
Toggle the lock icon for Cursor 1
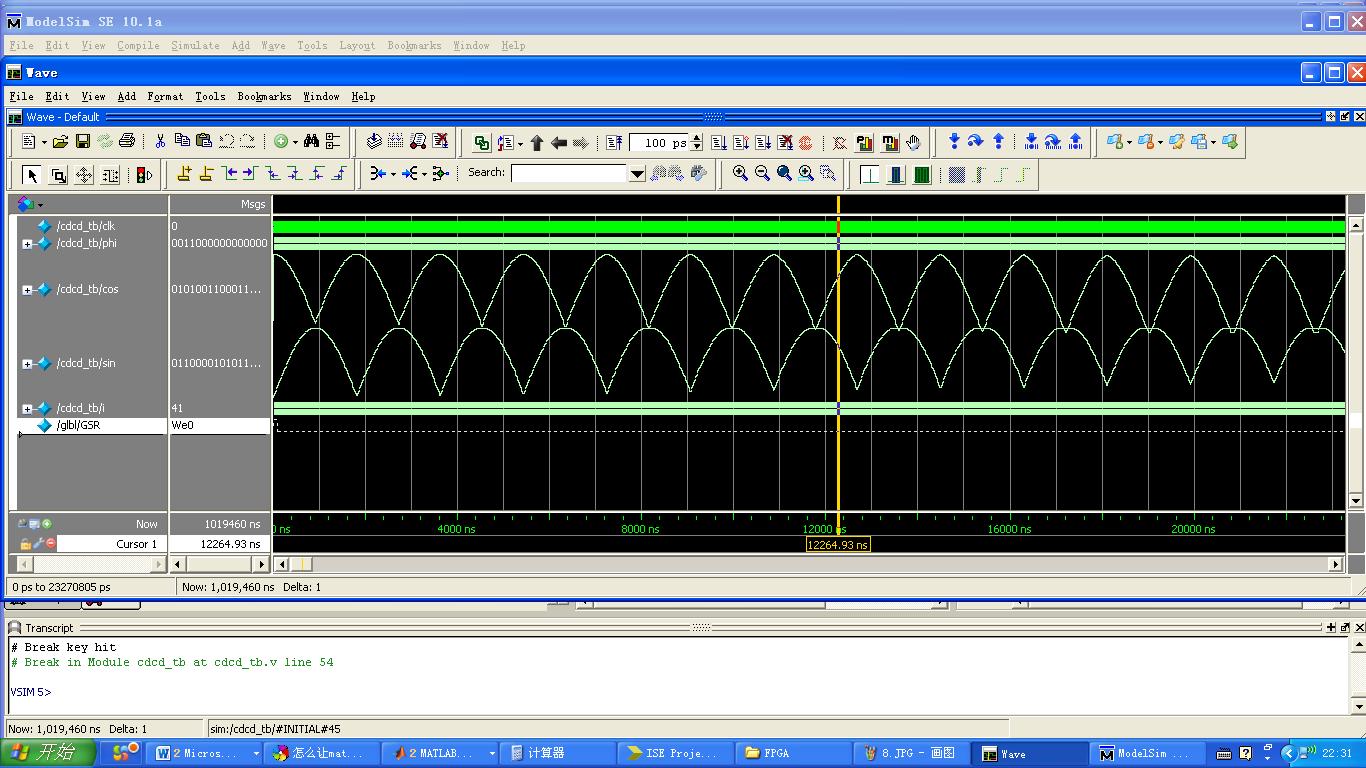[x=24, y=544]
